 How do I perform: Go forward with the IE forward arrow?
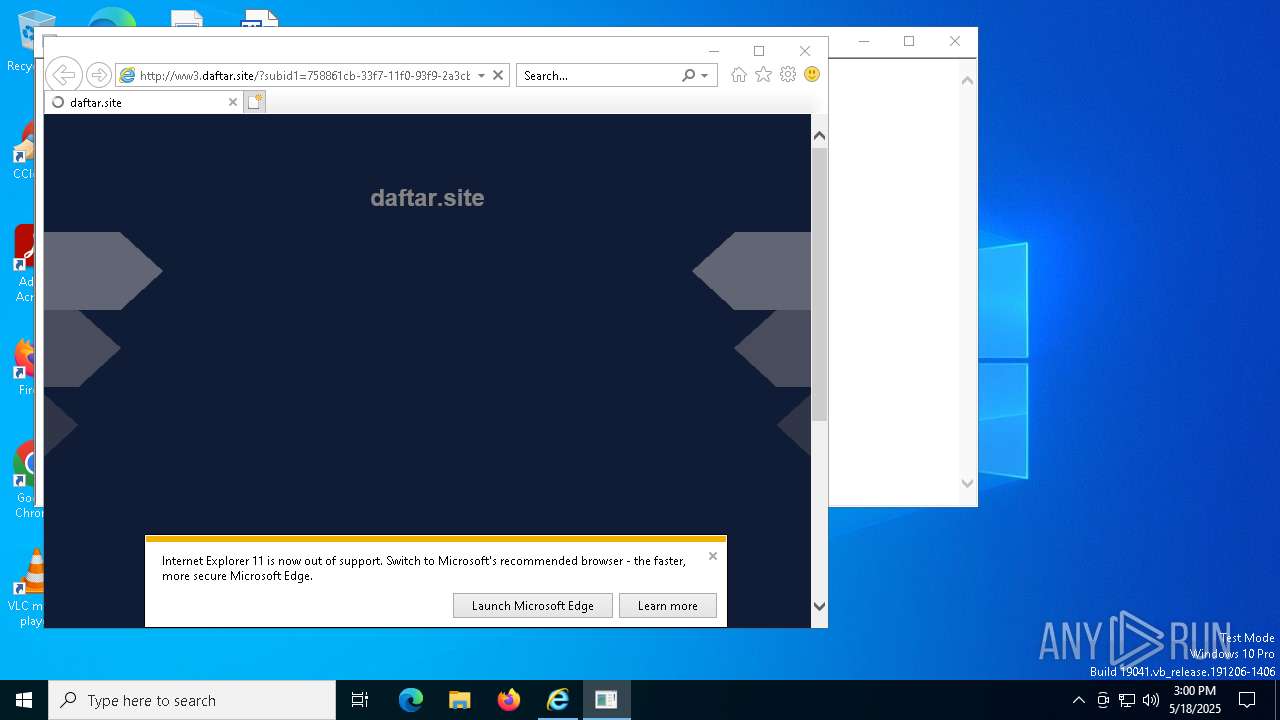(x=98, y=75)
